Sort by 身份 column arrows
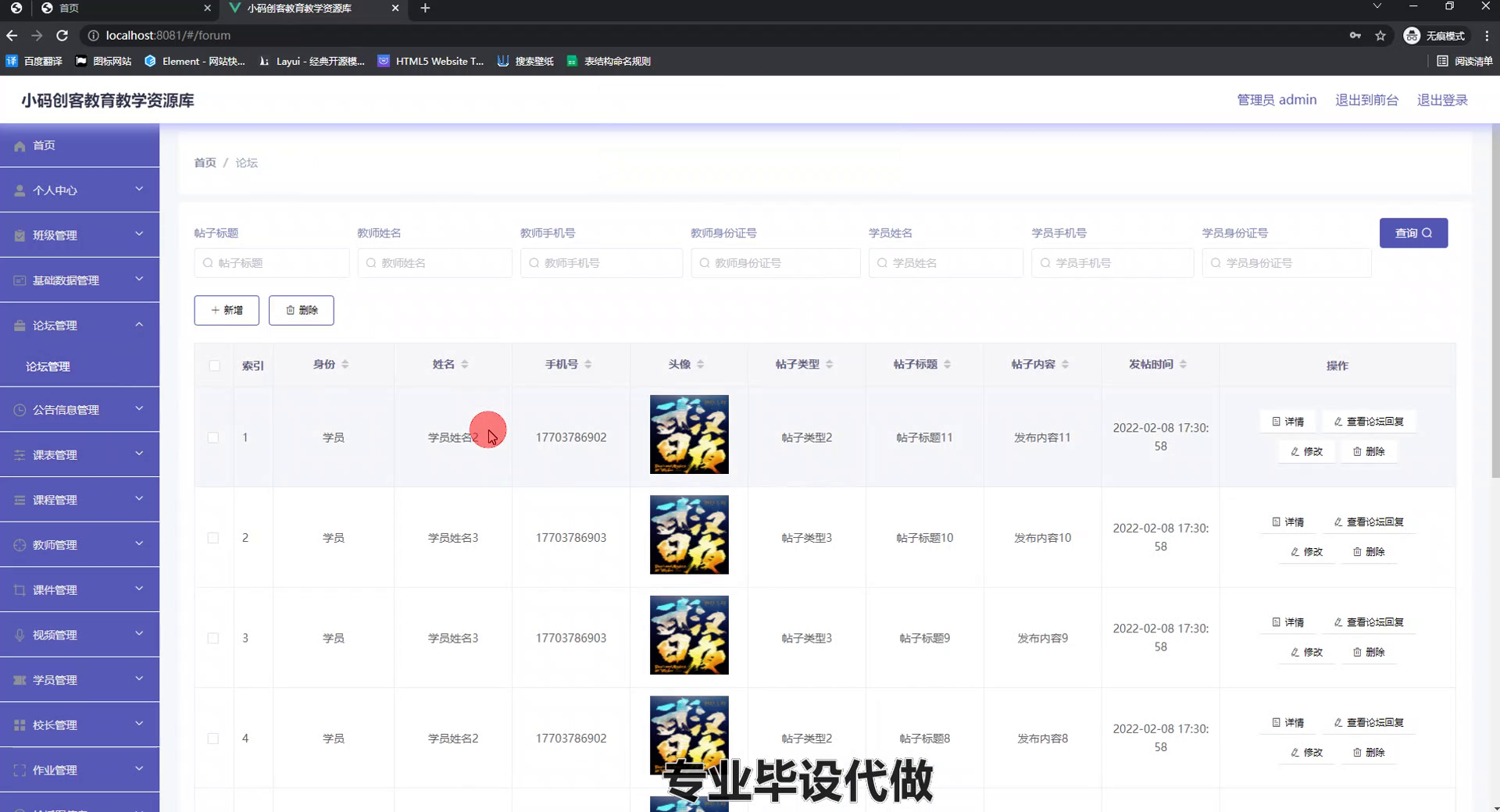Screen dimensions: 1500x812 (x=345, y=365)
